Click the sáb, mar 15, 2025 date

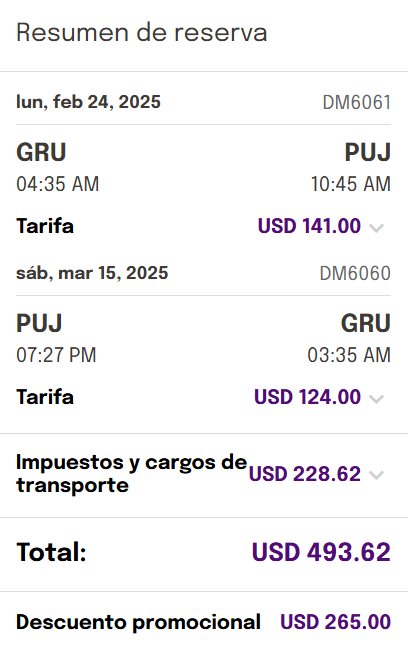(x=92, y=273)
